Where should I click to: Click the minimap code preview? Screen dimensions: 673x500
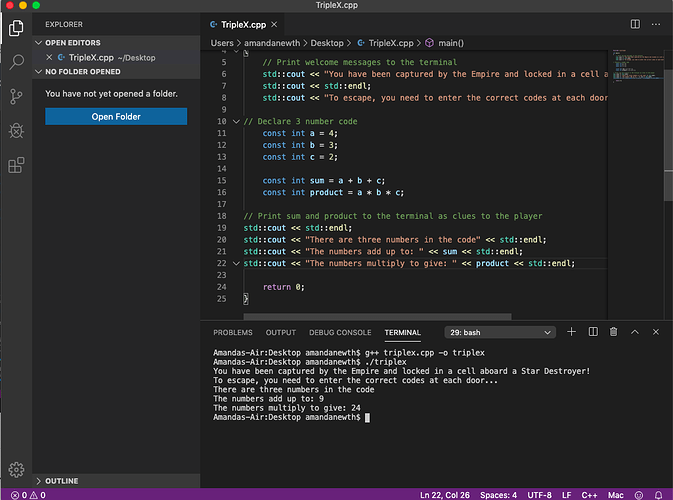pos(638,65)
